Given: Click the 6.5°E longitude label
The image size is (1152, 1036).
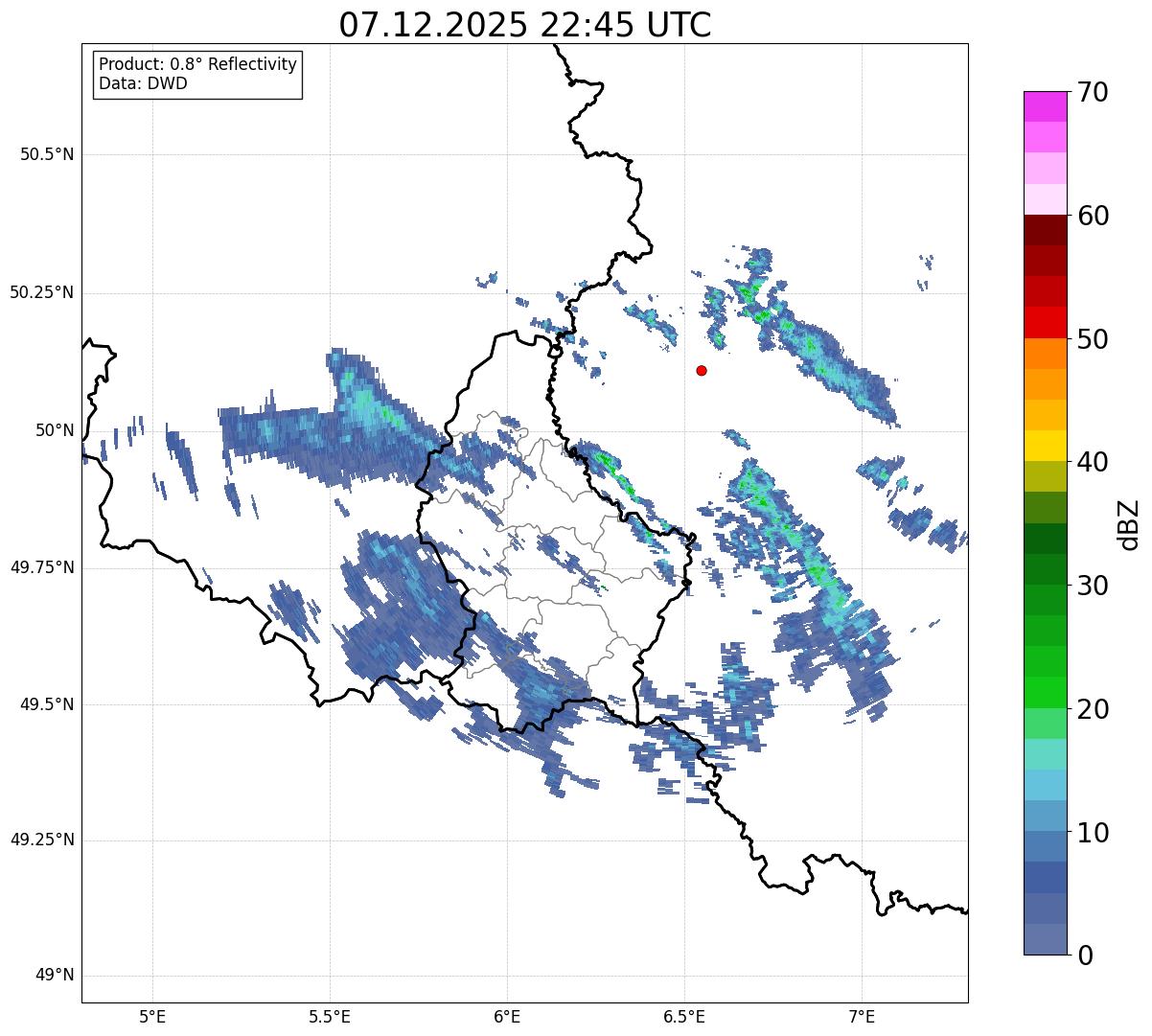Looking at the screenshot, I should click(684, 1016).
